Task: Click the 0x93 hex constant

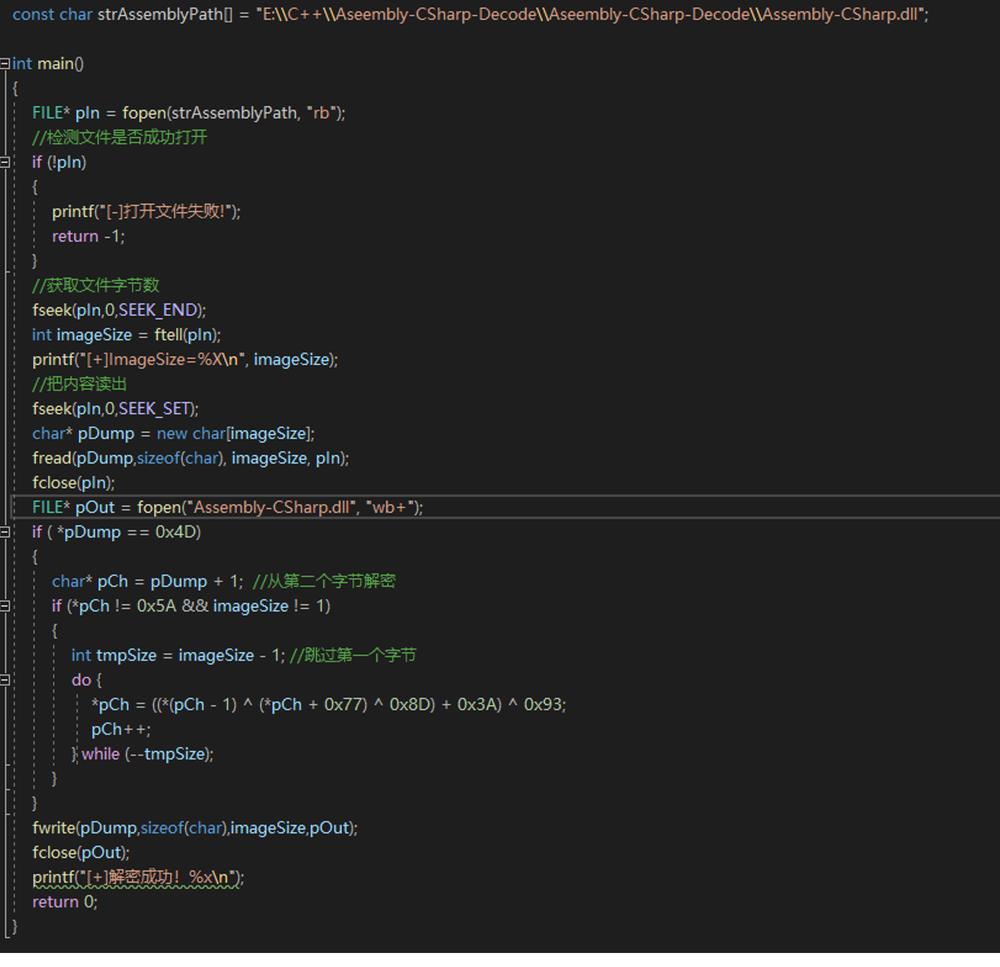Action: [543, 704]
